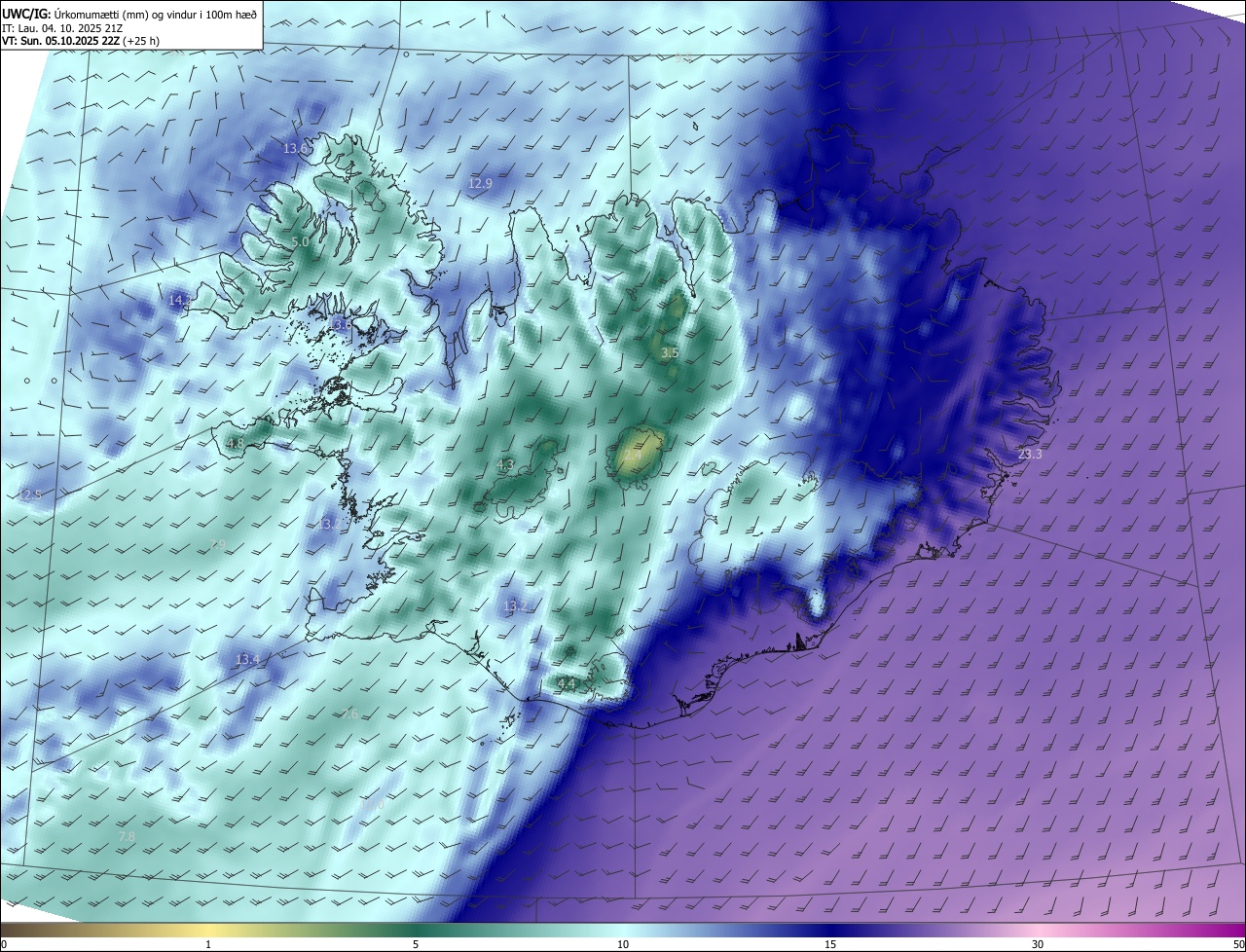Screen dimensions: 1246x952
Task: Click the colorbar tick labeled 15
Action: pyautogui.click(x=830, y=945)
